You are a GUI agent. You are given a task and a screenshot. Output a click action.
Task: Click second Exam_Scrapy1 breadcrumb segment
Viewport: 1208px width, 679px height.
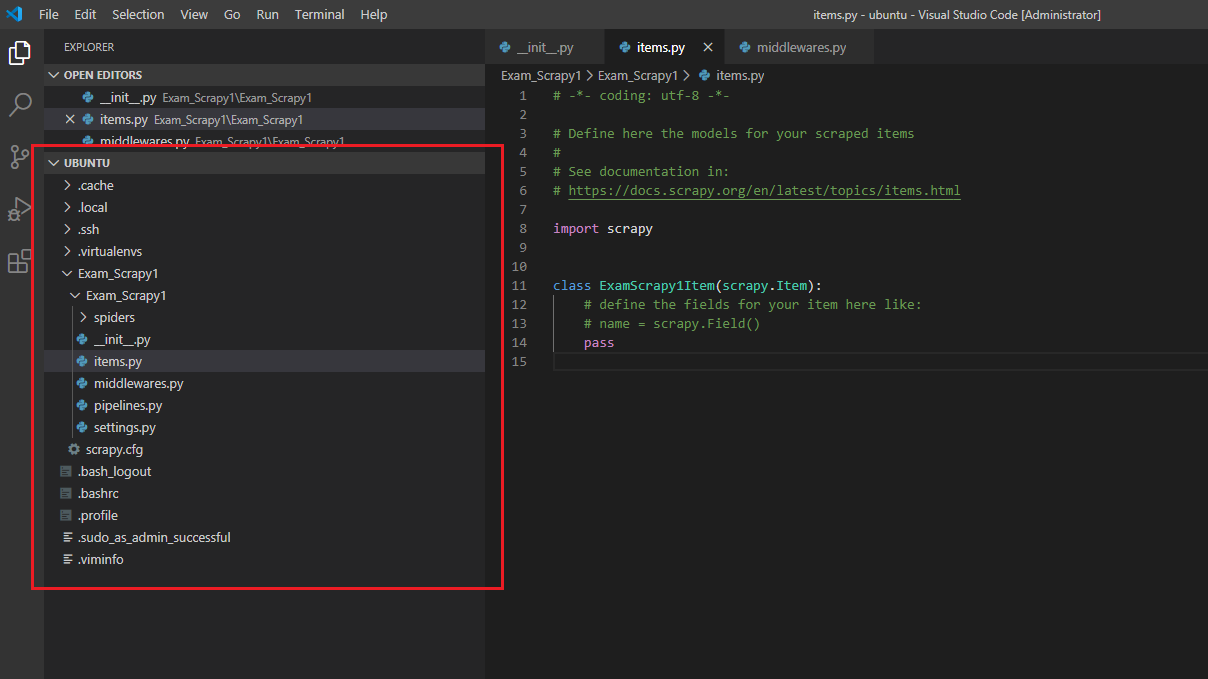(x=638, y=75)
